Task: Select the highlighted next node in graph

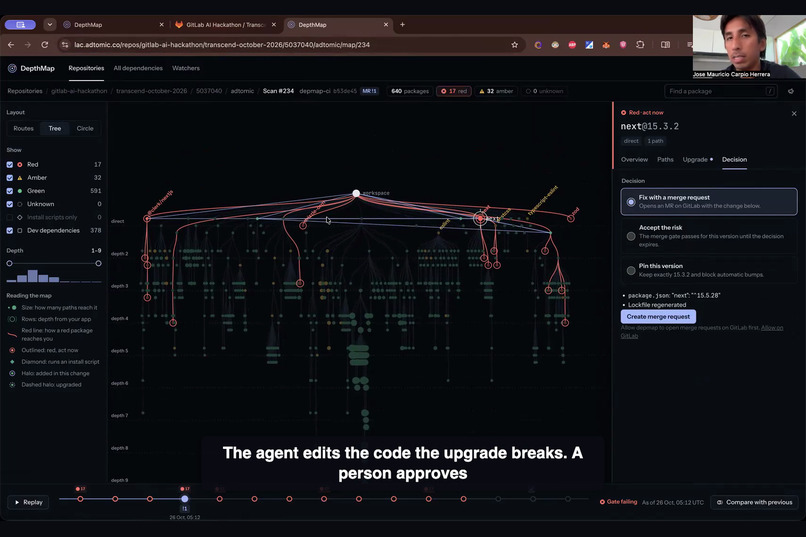Action: click(x=480, y=218)
